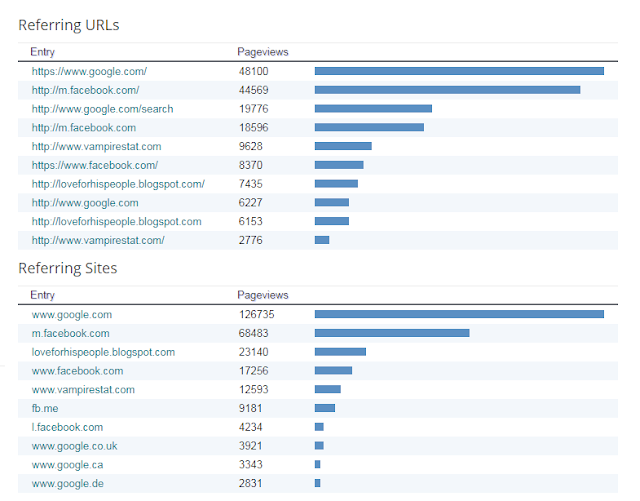The width and height of the screenshot is (640, 501).
Task: Select the pageview value 126735
Action: pos(257,315)
